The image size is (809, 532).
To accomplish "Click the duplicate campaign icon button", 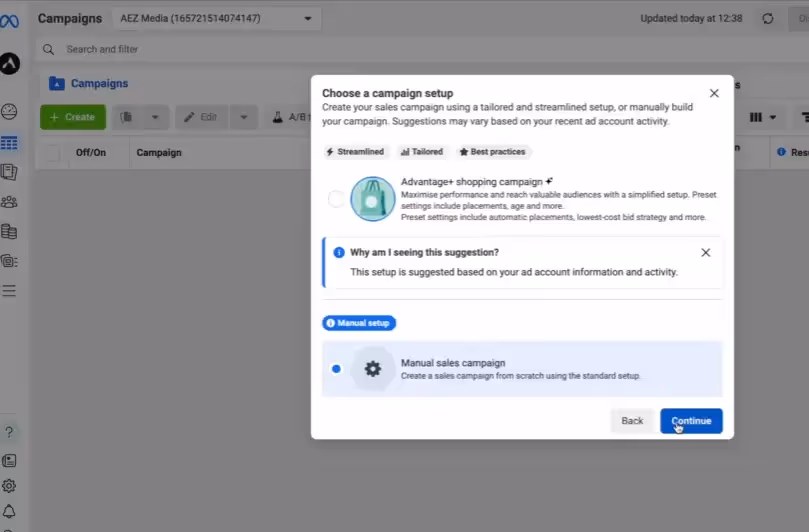I will (126, 117).
